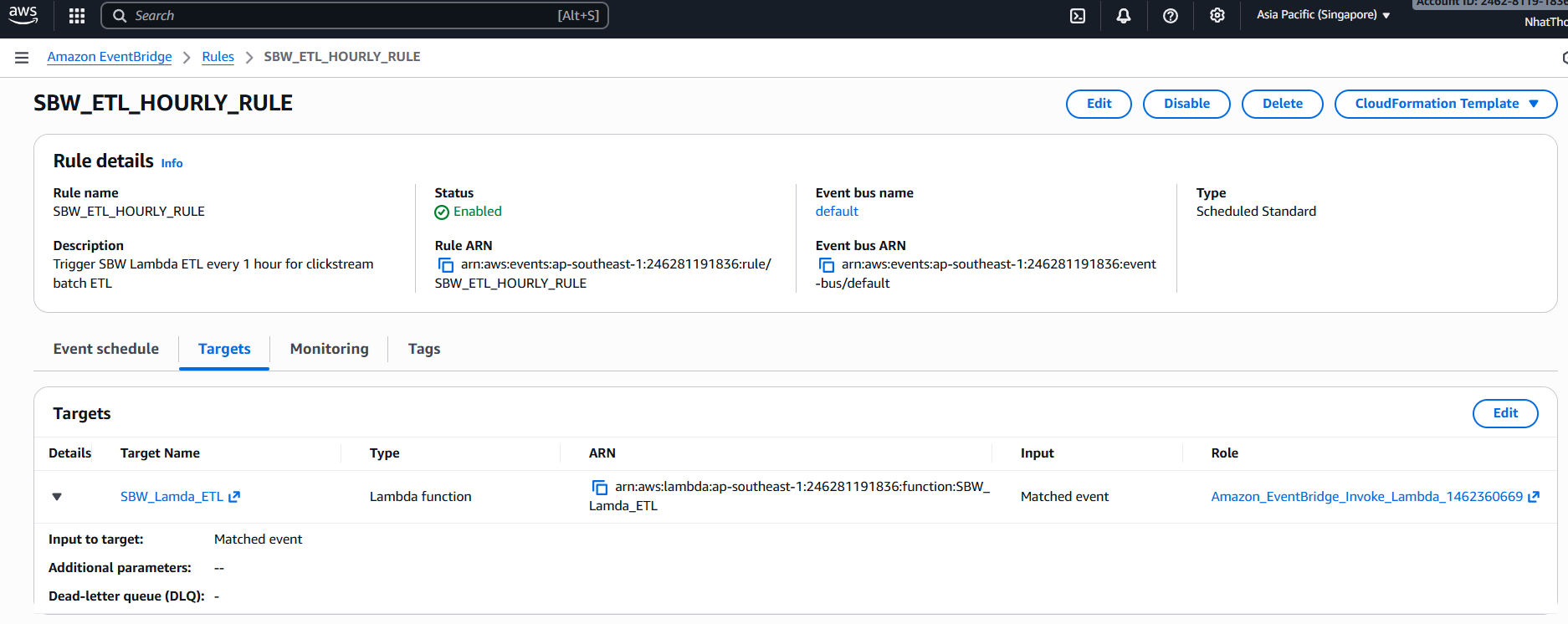The height and width of the screenshot is (624, 1568).
Task: Open the CloudShell terminal icon
Action: (x=1078, y=16)
